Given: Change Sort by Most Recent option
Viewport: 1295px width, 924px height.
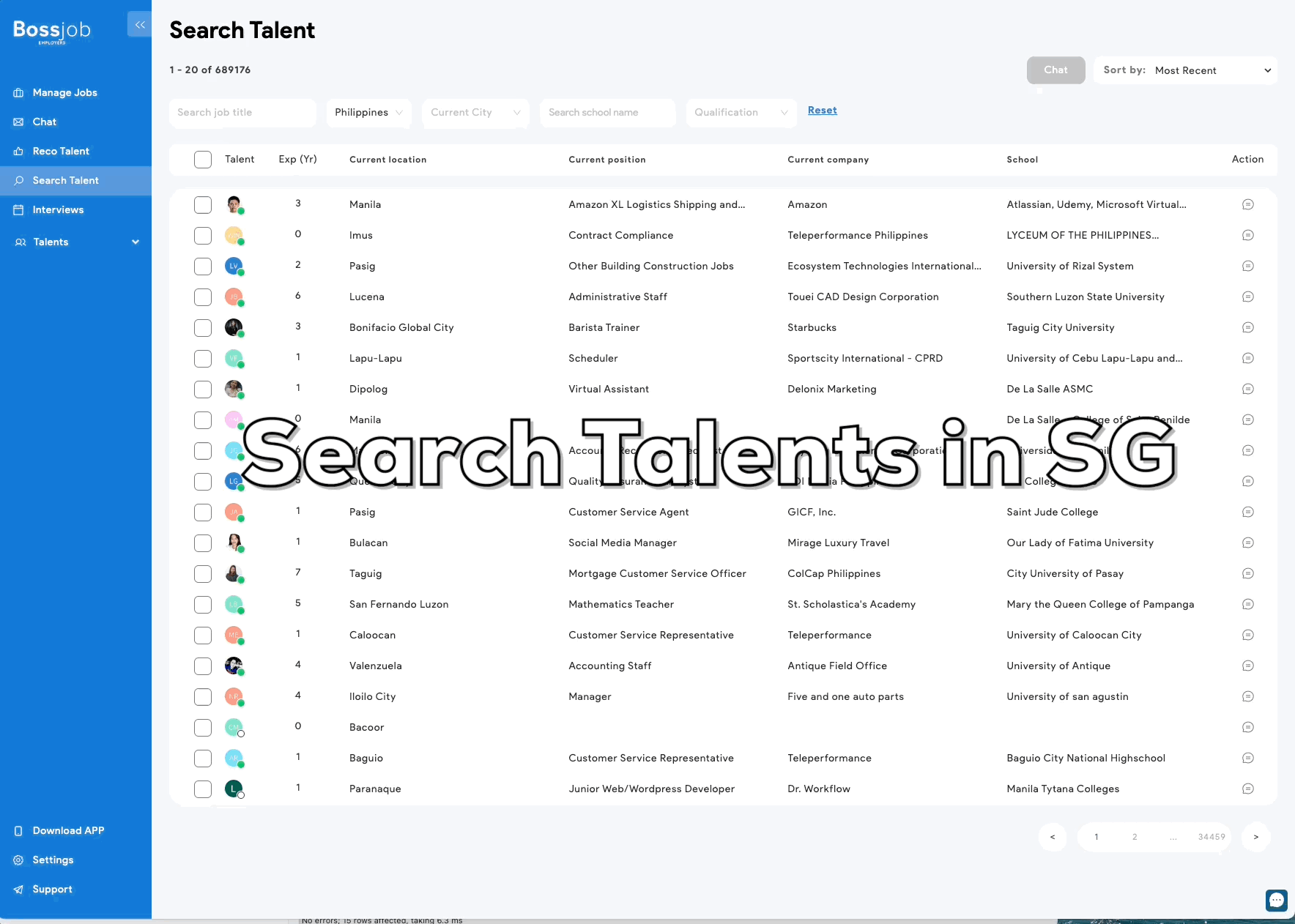Looking at the screenshot, I should [x=1185, y=70].
